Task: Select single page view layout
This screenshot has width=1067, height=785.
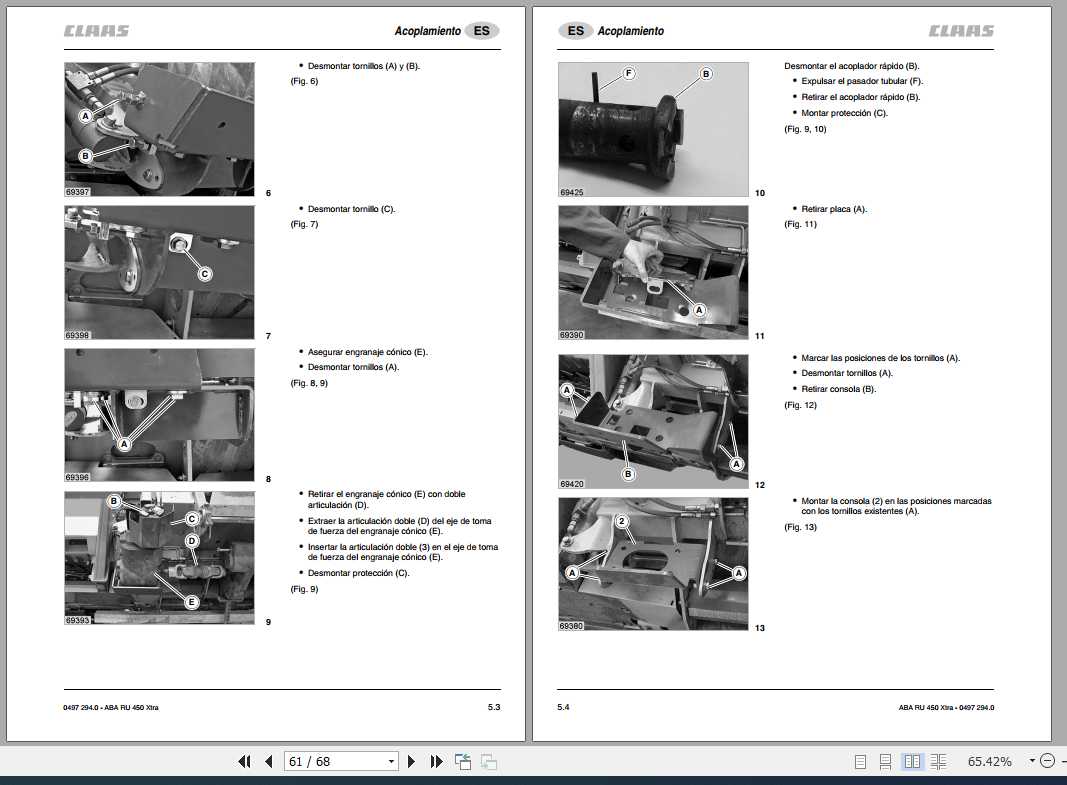Action: (860, 762)
